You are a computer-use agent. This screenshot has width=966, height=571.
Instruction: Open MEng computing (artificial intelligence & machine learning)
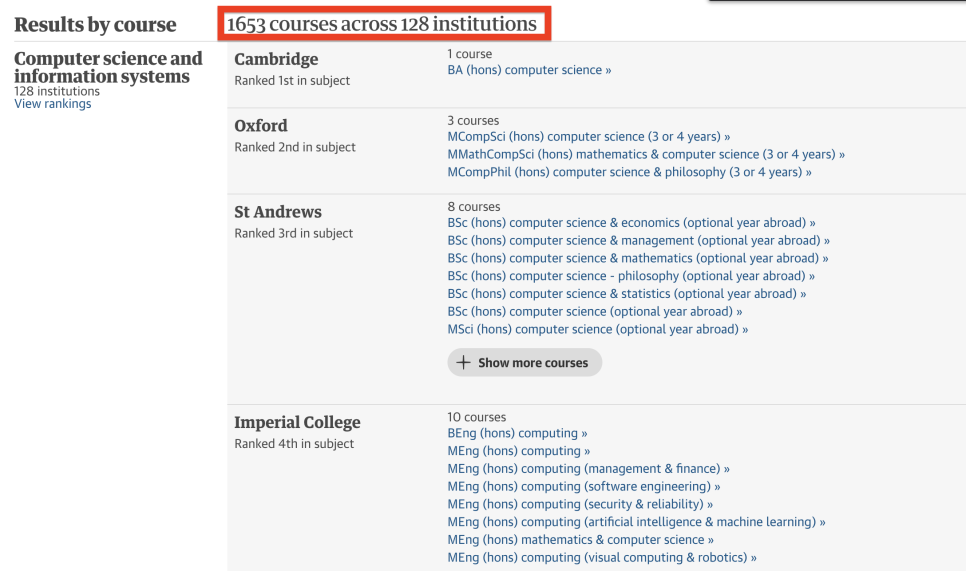click(x=636, y=523)
